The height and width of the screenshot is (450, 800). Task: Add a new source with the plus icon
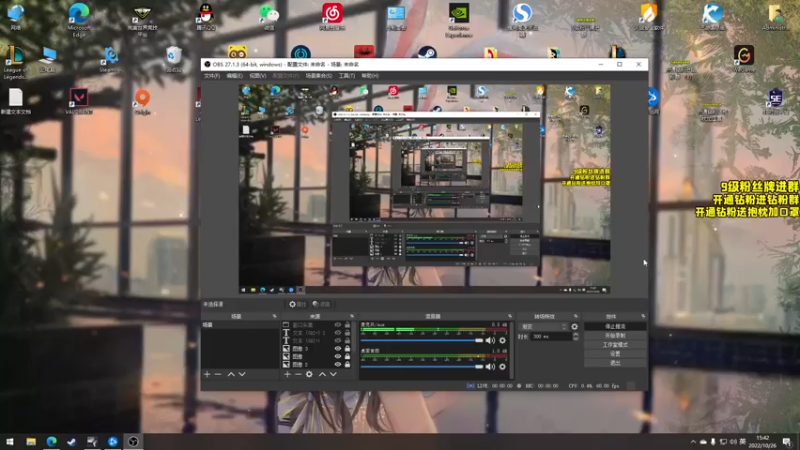pos(287,374)
